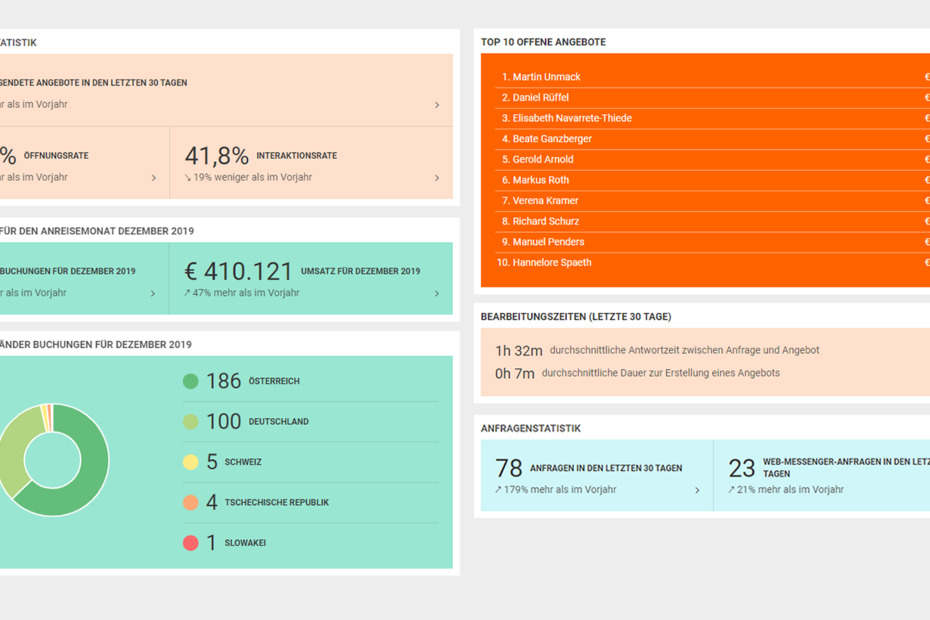Screen dimensions: 930x620
Task: Click the upward trend arrow beside 47% mehr
Action: [187, 293]
